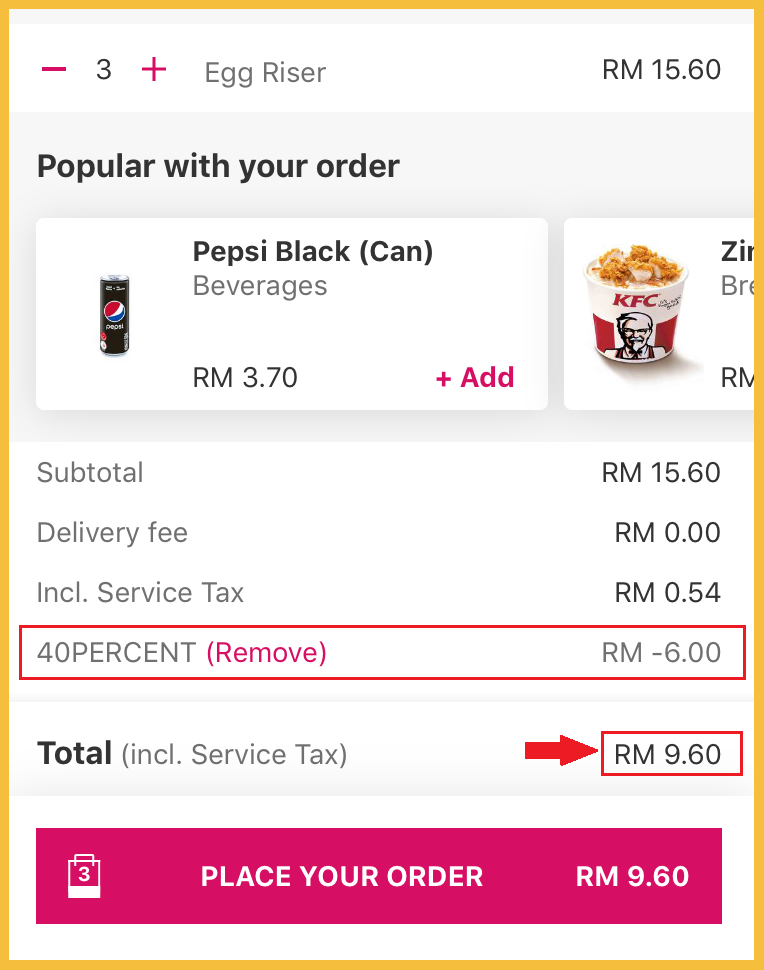Remove the 40PERCENT voucher
This screenshot has width=764, height=970.
click(266, 653)
